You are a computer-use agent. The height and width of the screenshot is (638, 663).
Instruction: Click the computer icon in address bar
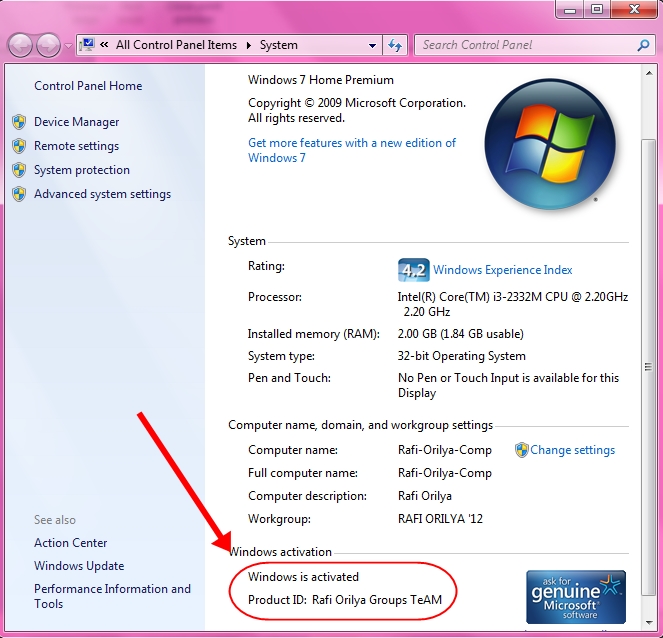coord(87,45)
